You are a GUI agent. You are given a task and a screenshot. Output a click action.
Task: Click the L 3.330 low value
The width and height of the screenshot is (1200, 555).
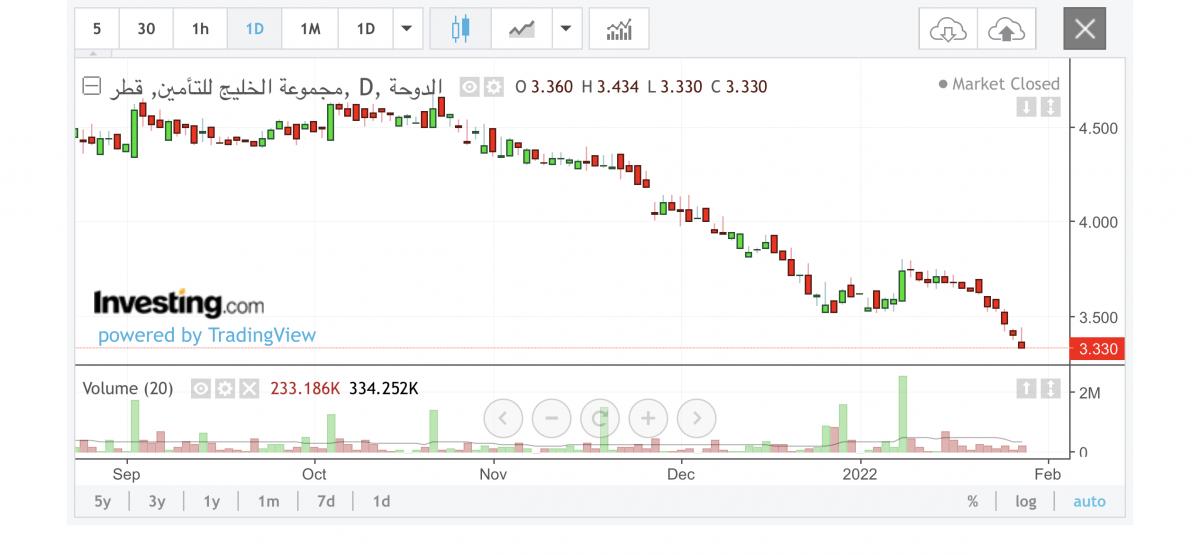(675, 87)
